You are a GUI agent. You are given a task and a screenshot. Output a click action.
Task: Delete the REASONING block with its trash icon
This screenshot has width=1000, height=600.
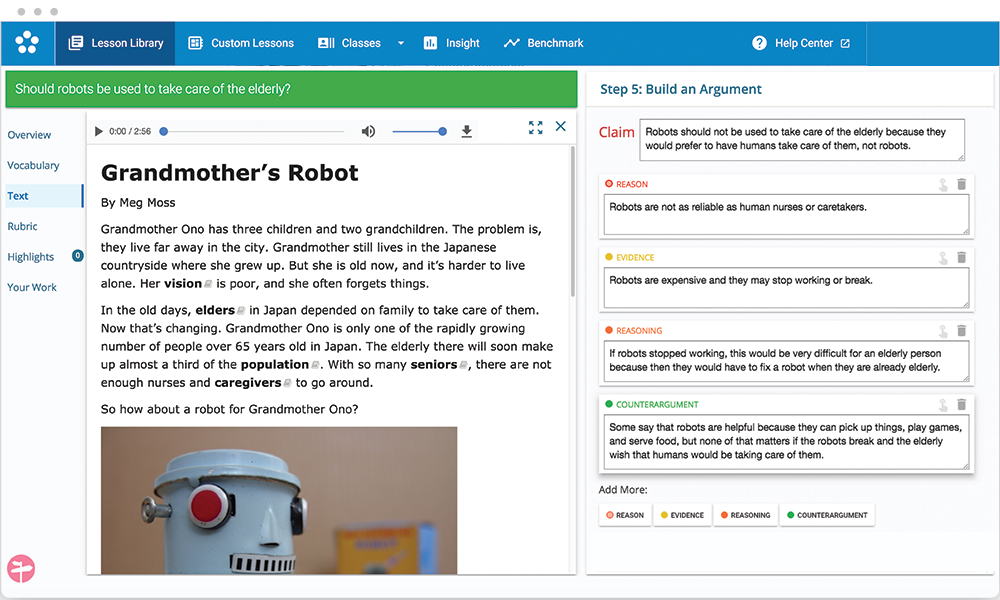click(x=962, y=331)
